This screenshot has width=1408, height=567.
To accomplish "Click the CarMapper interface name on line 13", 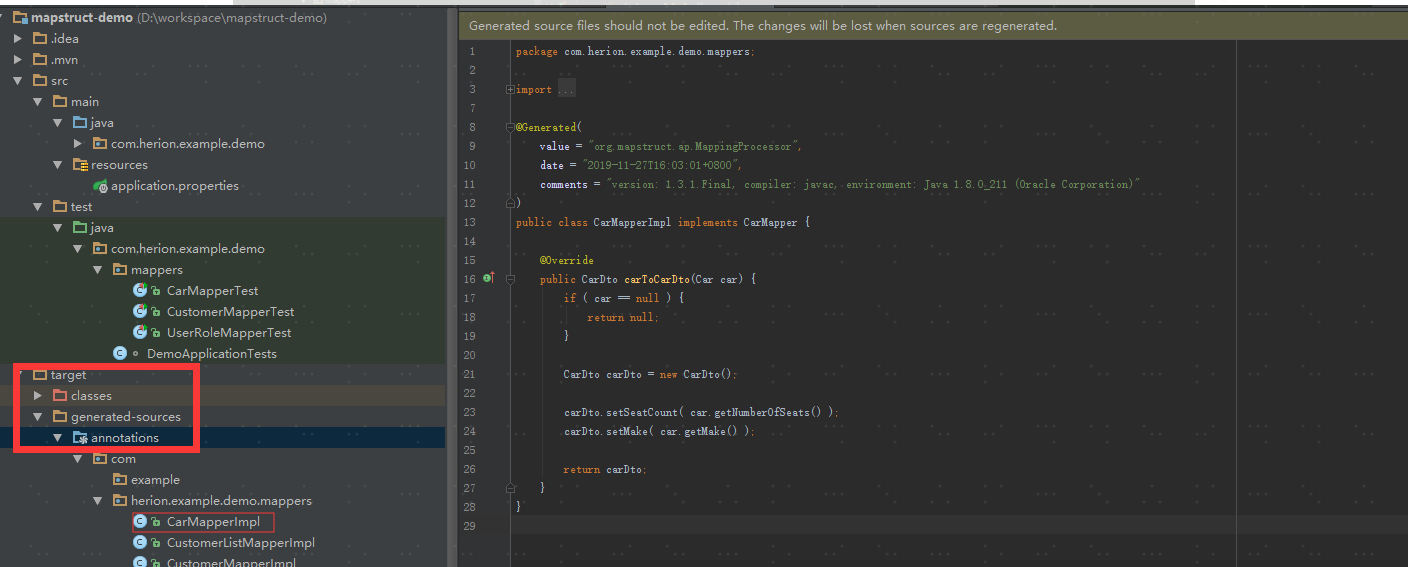I will [769, 222].
